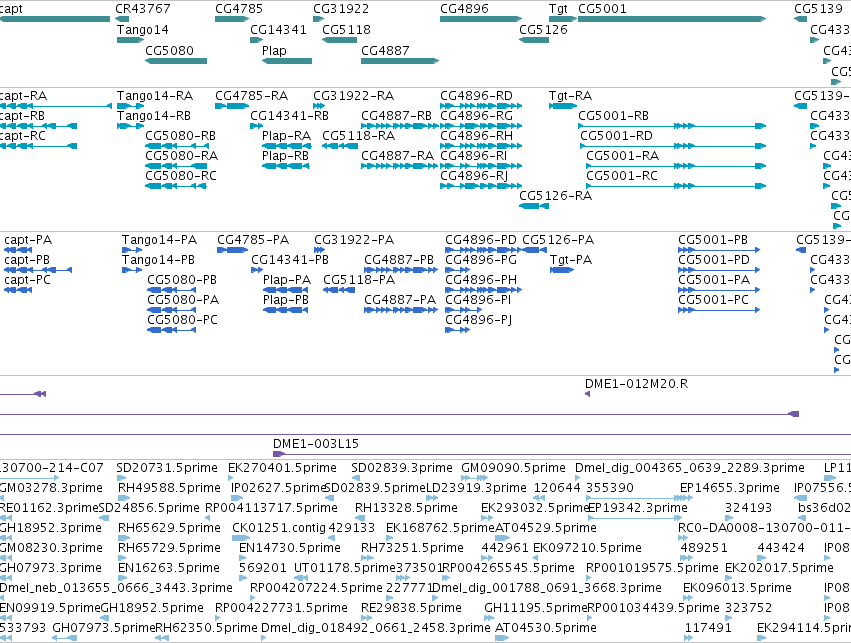Open the UT01178.5prime EST label
The image size is (851, 643).
(x=345, y=568)
